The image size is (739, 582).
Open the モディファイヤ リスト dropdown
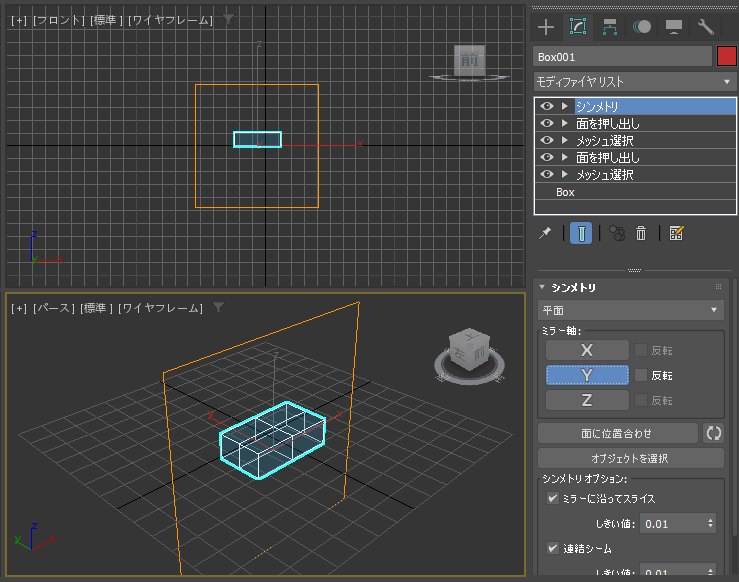[635, 82]
